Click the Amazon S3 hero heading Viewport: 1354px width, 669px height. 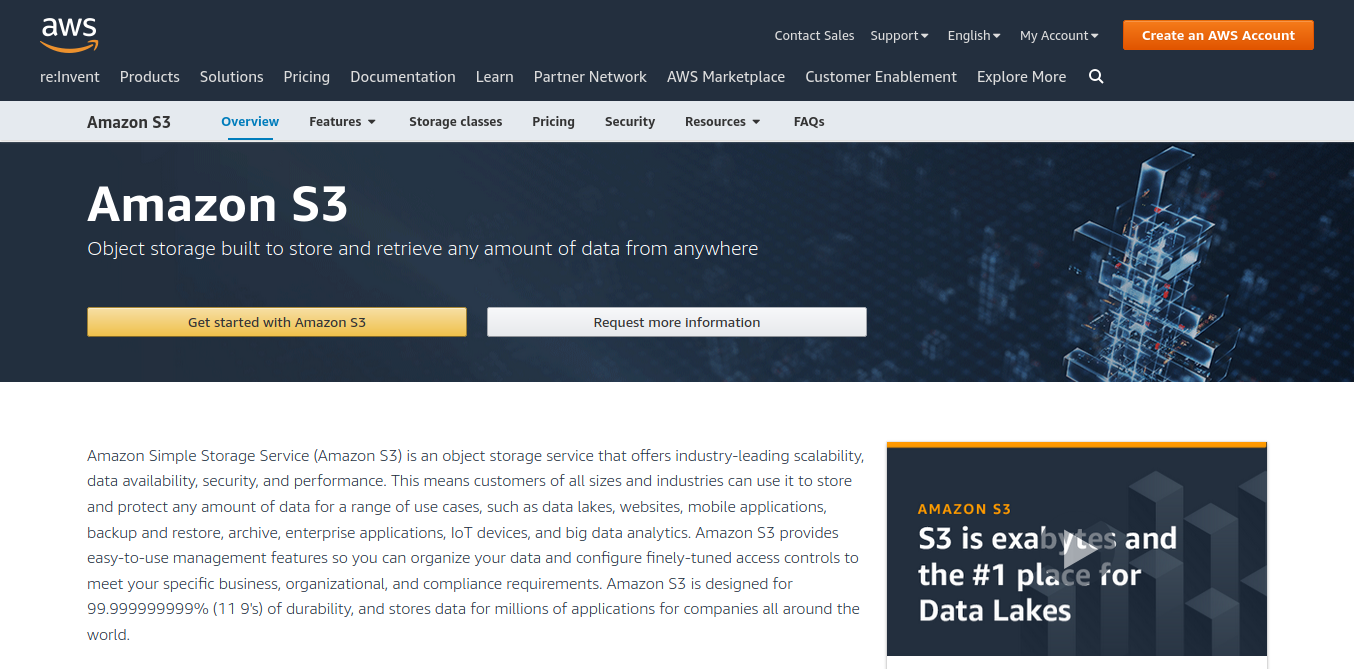[218, 204]
